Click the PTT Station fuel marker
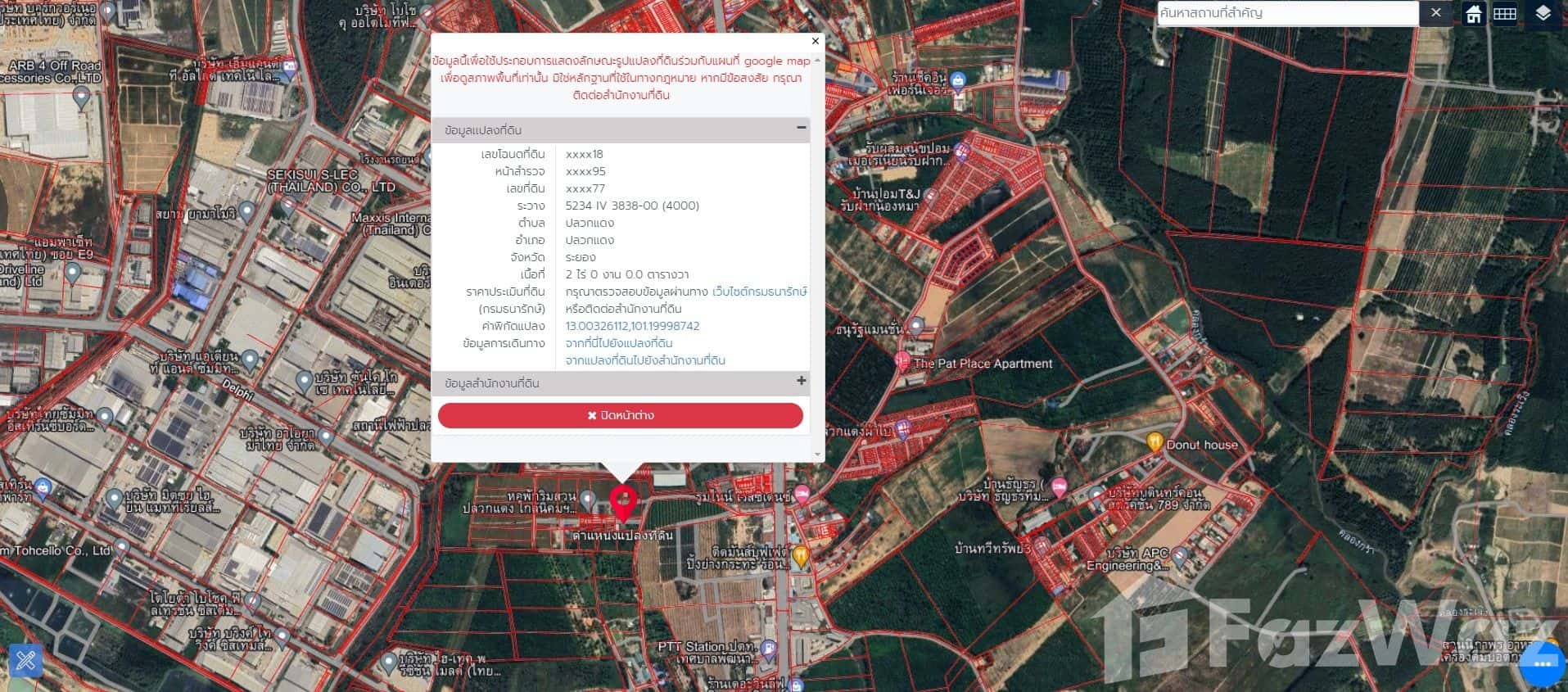This screenshot has width=1568, height=692. (x=768, y=650)
